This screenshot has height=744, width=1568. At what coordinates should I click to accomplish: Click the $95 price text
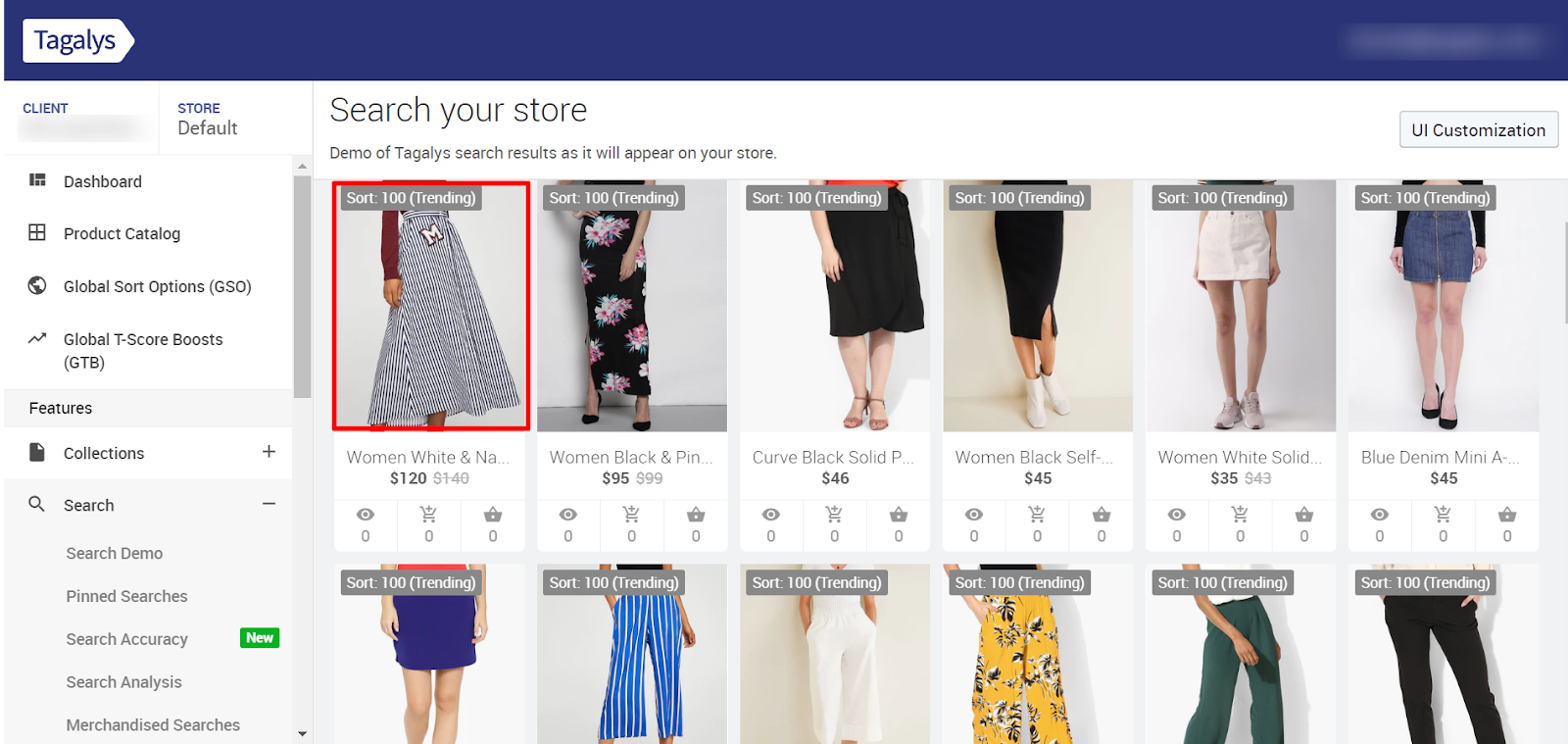[x=615, y=478]
